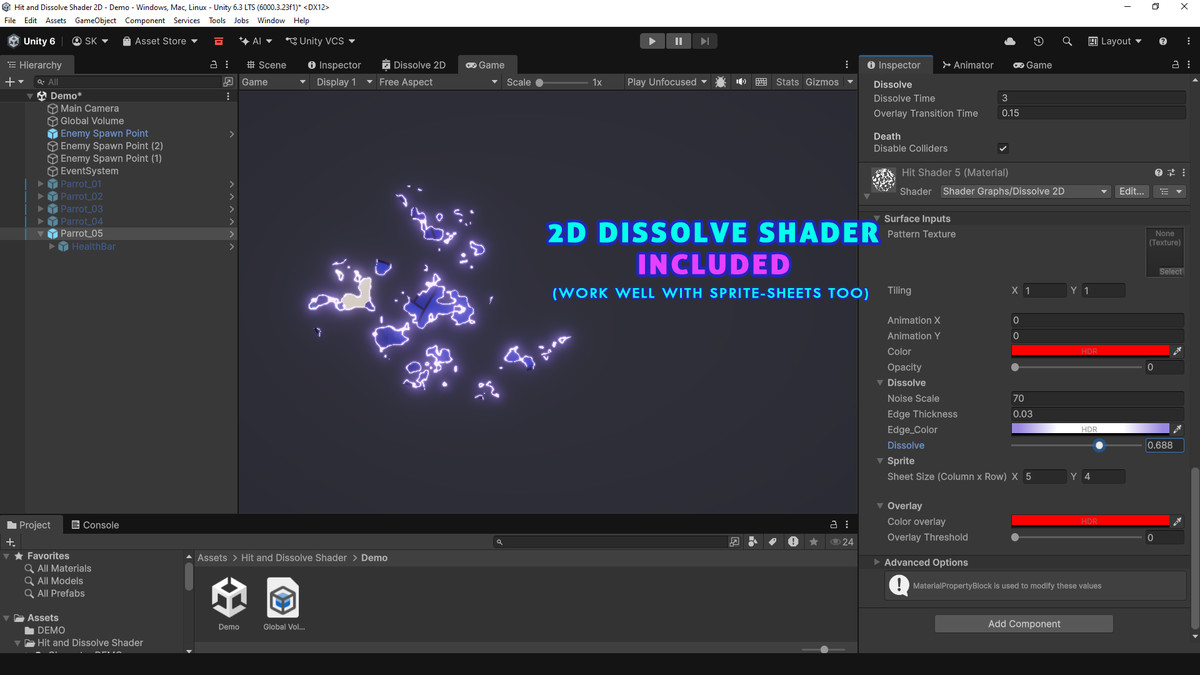Open Game view panel options kebab menu

click(x=847, y=65)
